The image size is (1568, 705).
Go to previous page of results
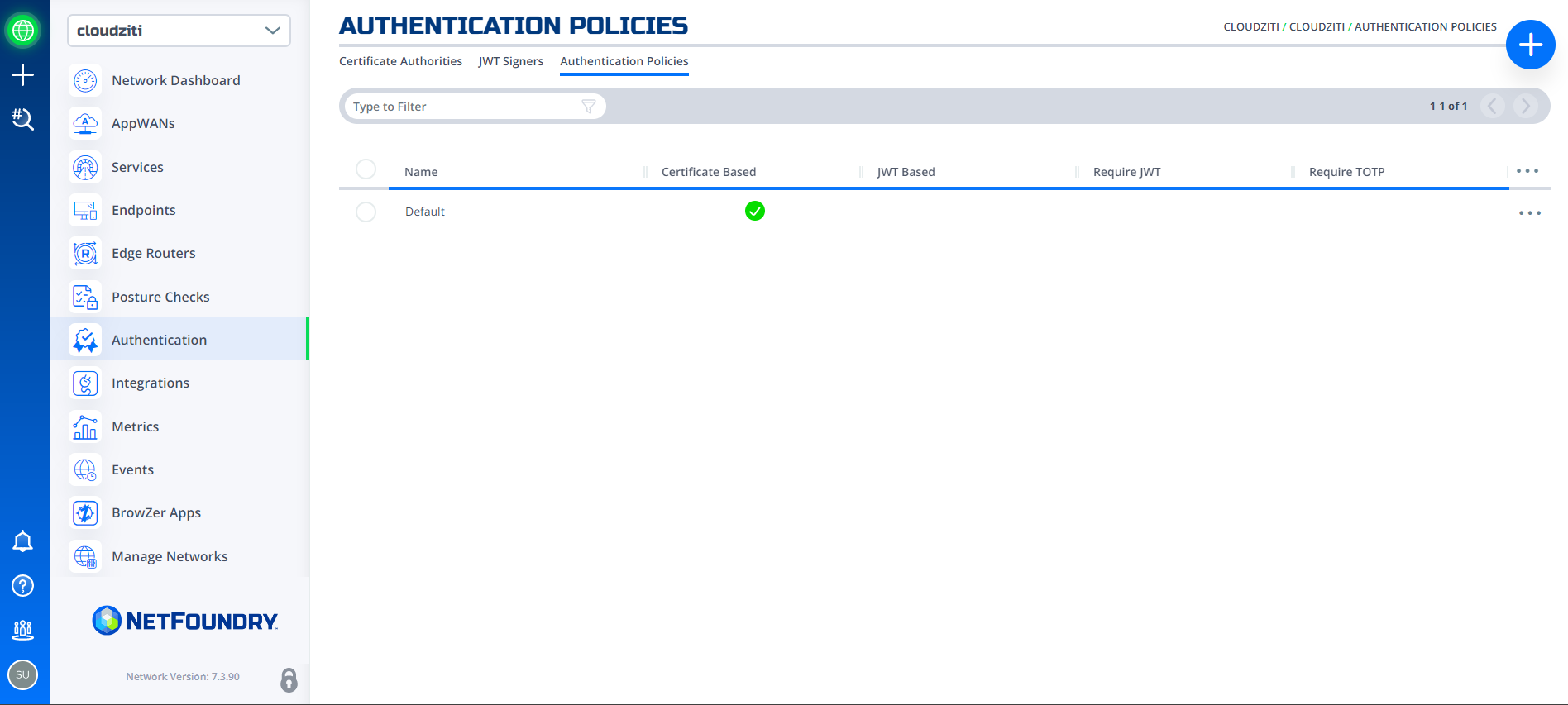point(1493,106)
